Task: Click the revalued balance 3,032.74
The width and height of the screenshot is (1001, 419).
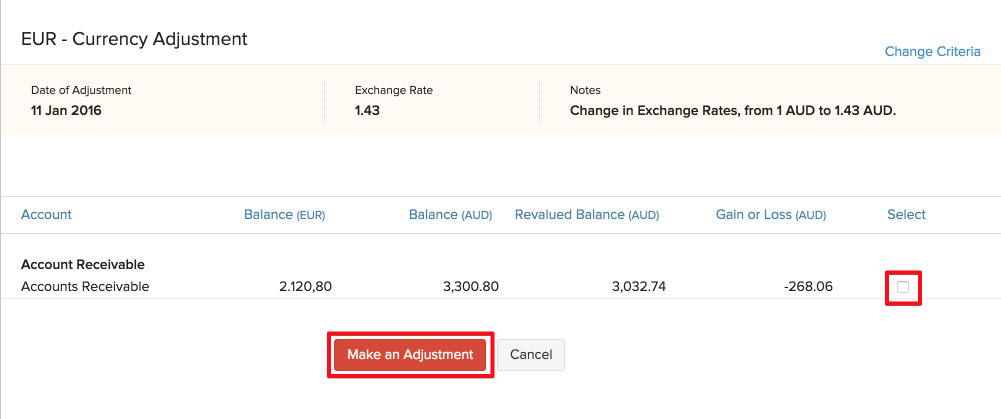Action: (x=638, y=287)
